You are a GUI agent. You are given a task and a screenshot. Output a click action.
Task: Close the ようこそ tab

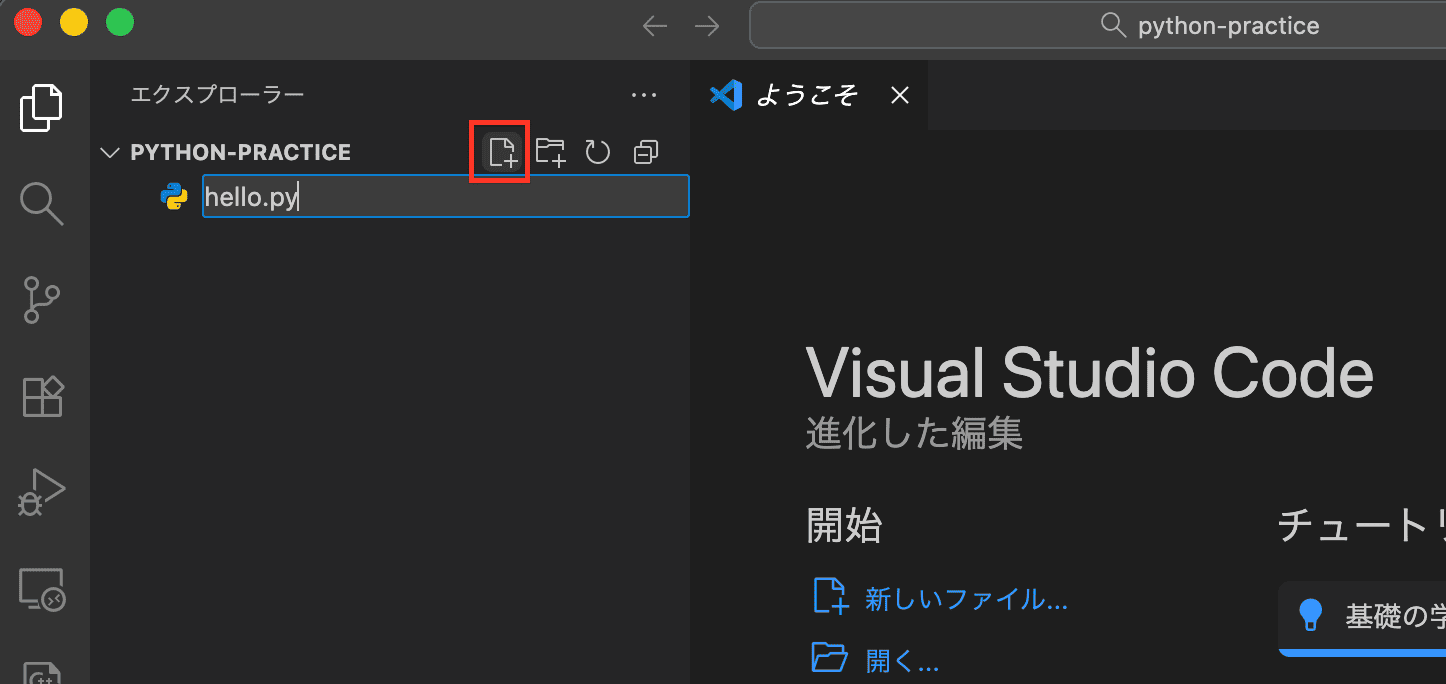[x=900, y=95]
